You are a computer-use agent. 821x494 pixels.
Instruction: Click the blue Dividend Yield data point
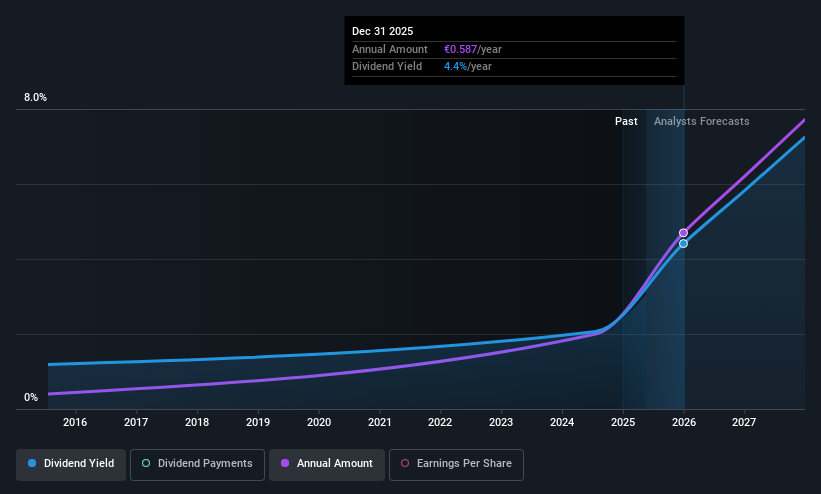[x=683, y=244]
